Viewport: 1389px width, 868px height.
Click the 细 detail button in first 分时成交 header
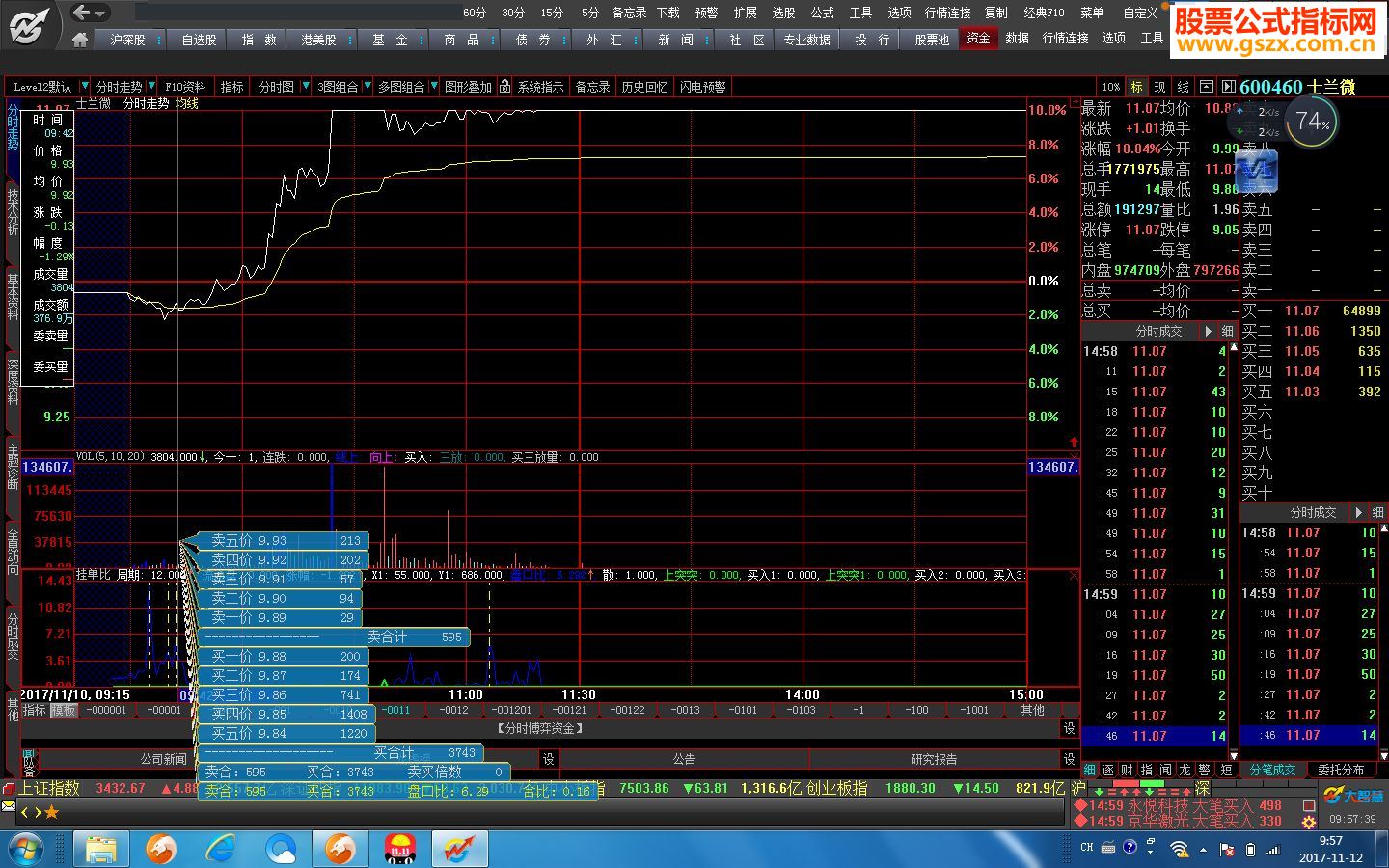tap(1227, 331)
